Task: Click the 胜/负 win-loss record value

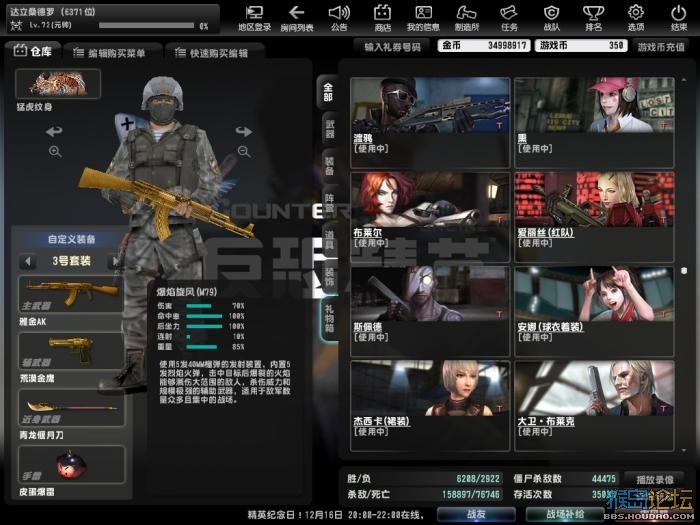Action: (478, 479)
